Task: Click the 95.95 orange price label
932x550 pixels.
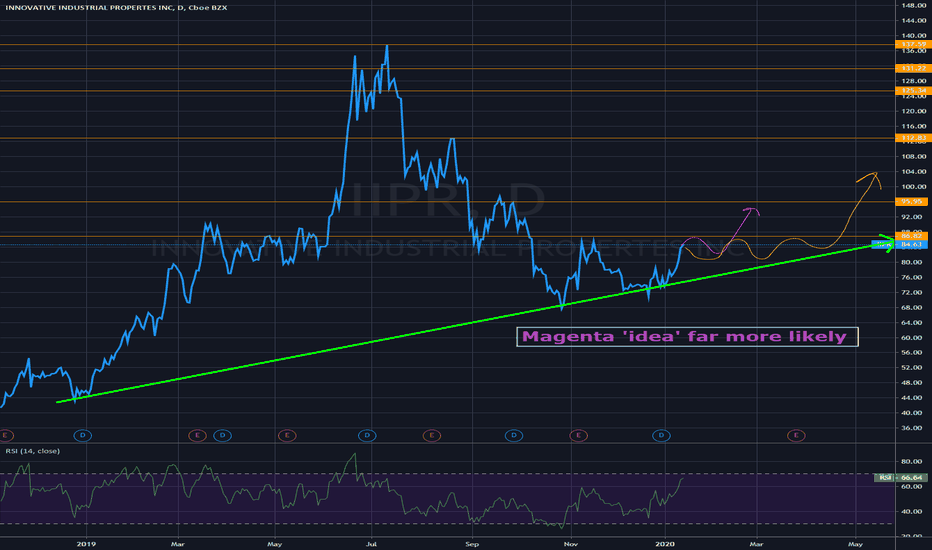Action: [x=912, y=202]
